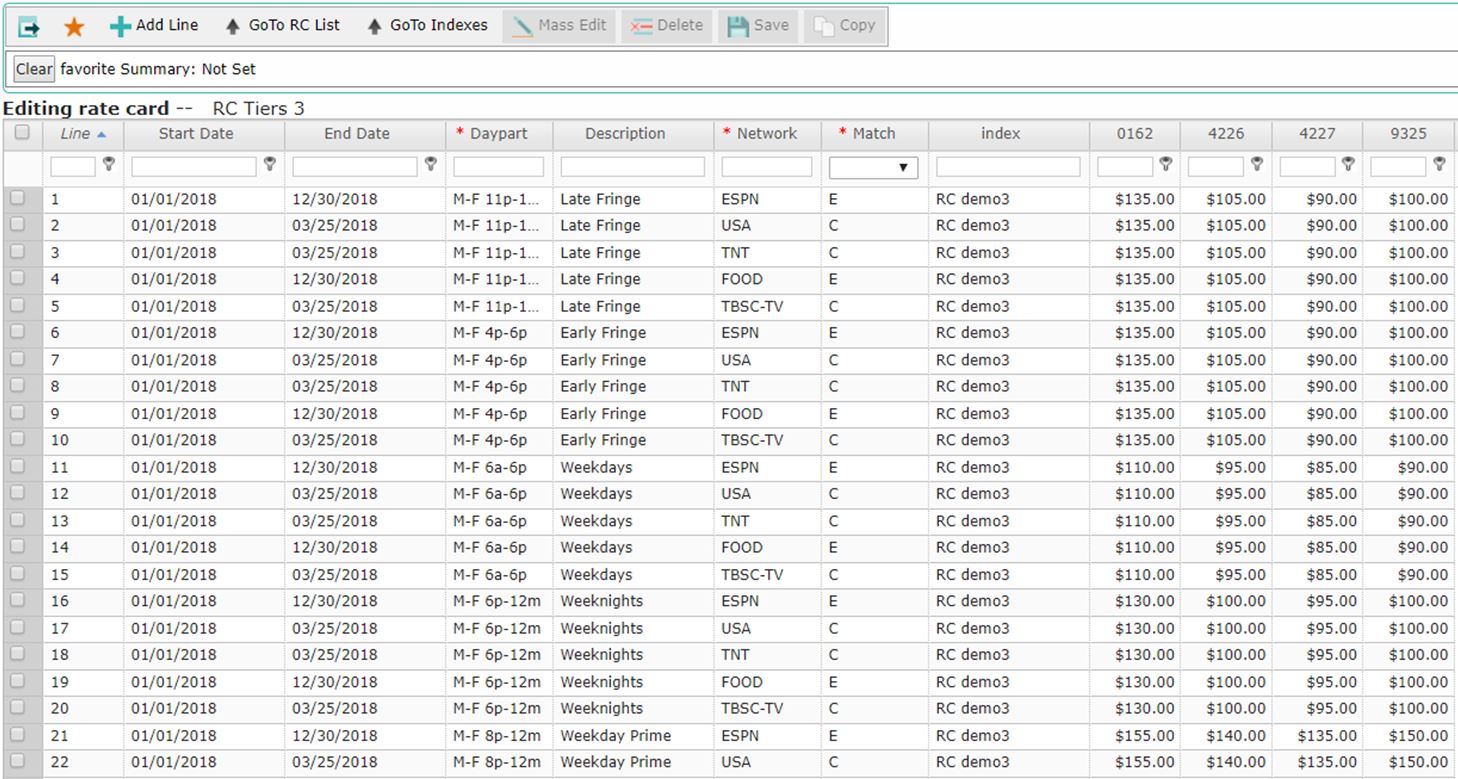
Task: Open filter icon for Line column
Action: 109,164
